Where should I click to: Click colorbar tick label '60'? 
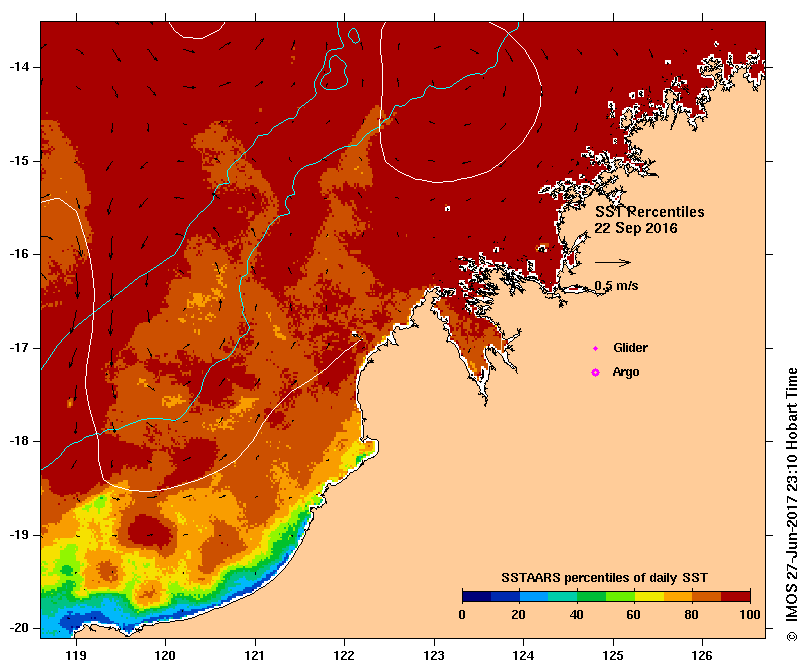(633, 615)
